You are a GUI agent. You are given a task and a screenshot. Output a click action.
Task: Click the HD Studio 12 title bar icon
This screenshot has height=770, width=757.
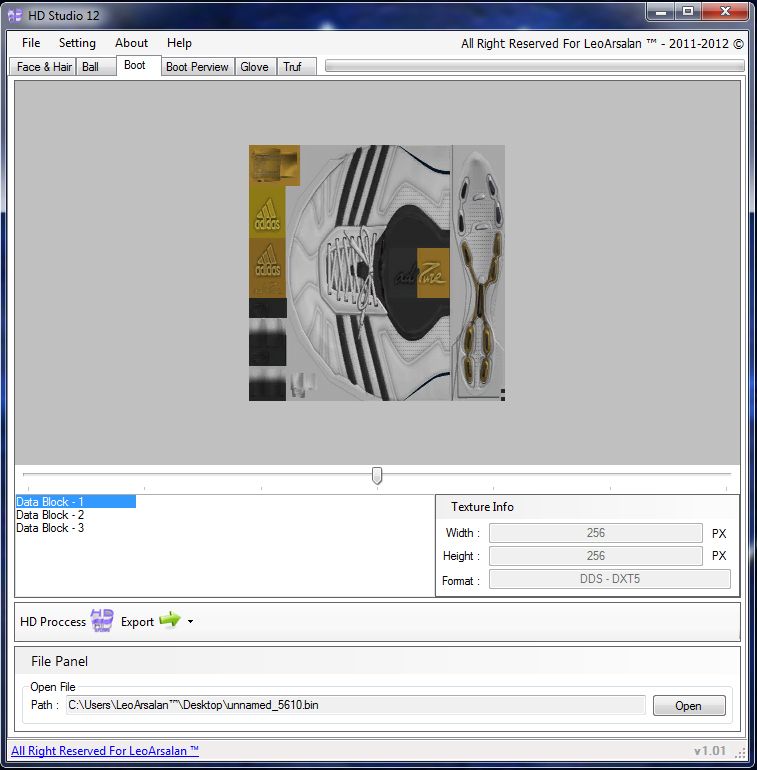[x=15, y=15]
